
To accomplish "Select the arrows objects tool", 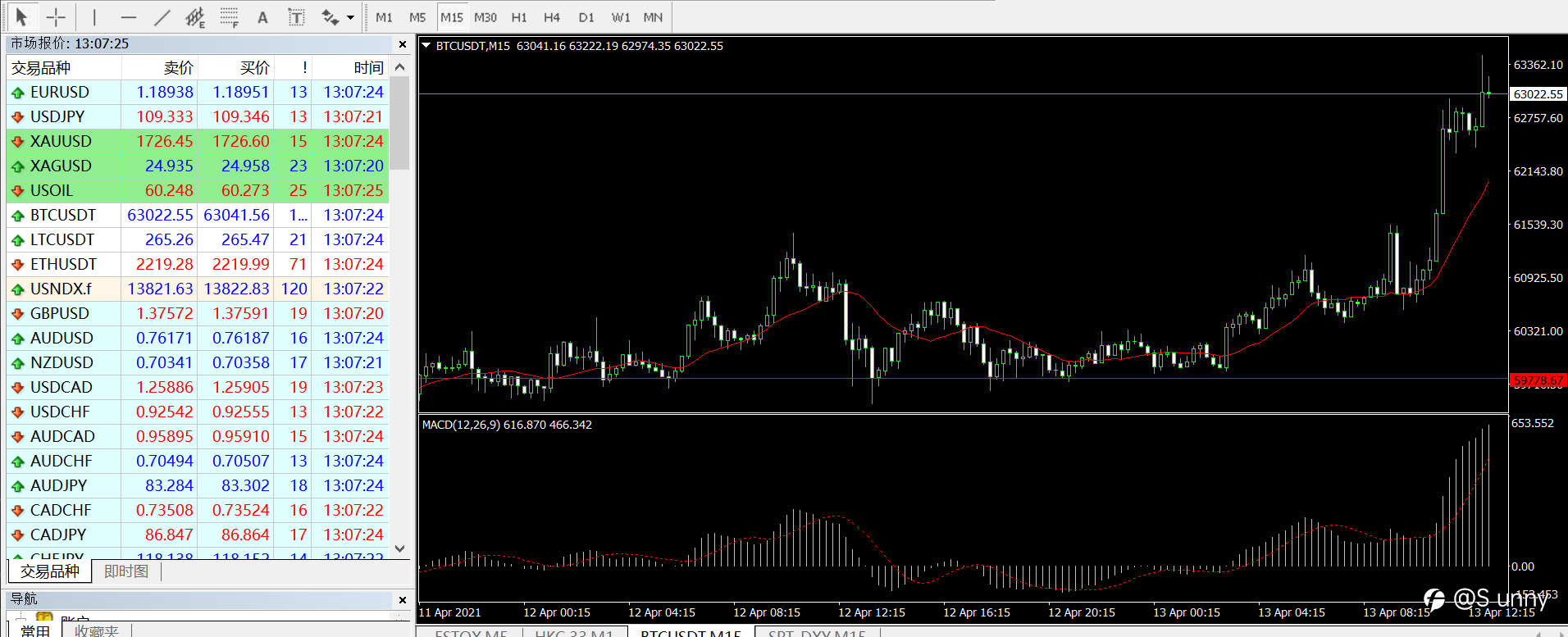I will pos(330,16).
